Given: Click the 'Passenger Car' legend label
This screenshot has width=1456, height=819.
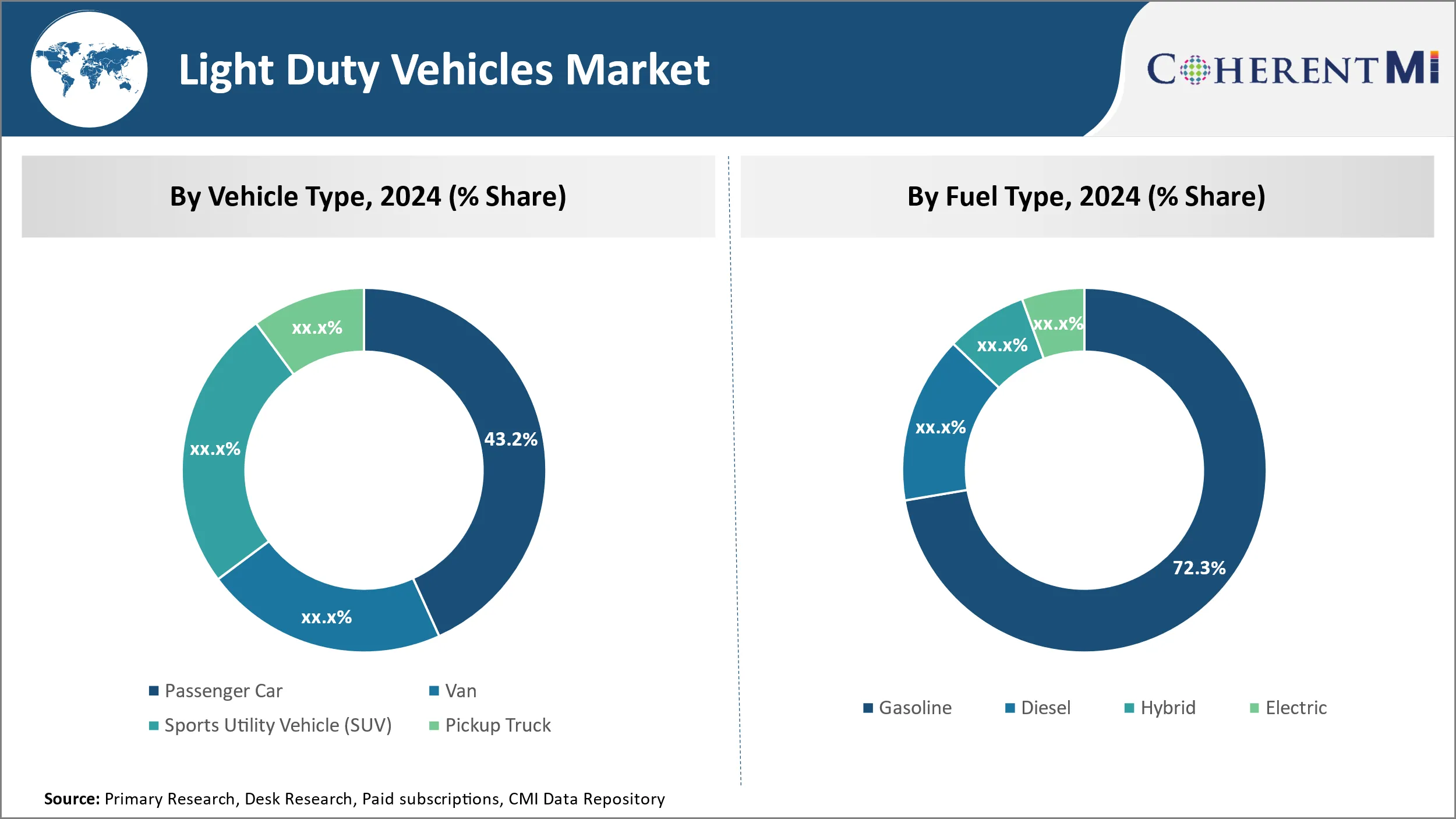Looking at the screenshot, I should (224, 691).
